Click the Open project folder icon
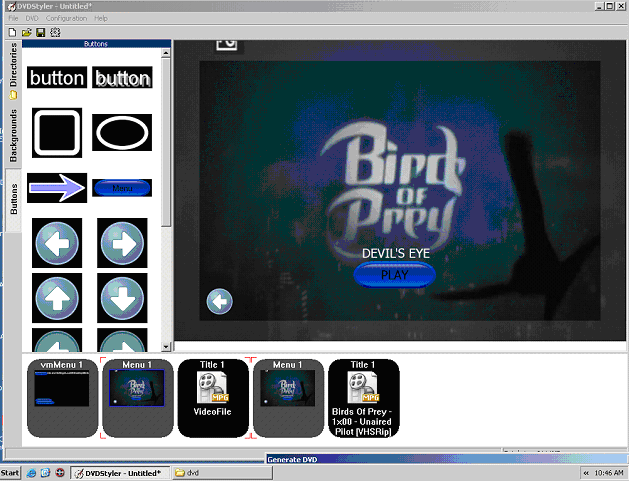 tap(26, 32)
